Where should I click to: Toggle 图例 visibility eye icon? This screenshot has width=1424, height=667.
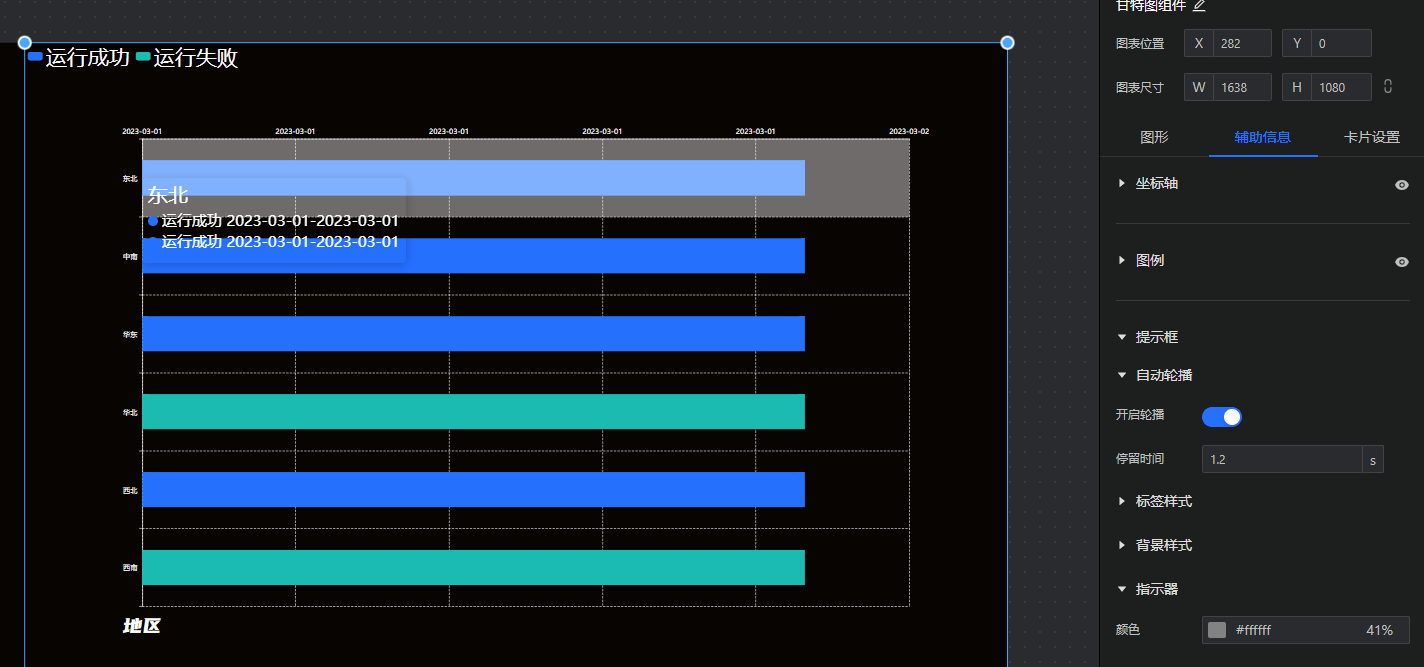(1402, 262)
